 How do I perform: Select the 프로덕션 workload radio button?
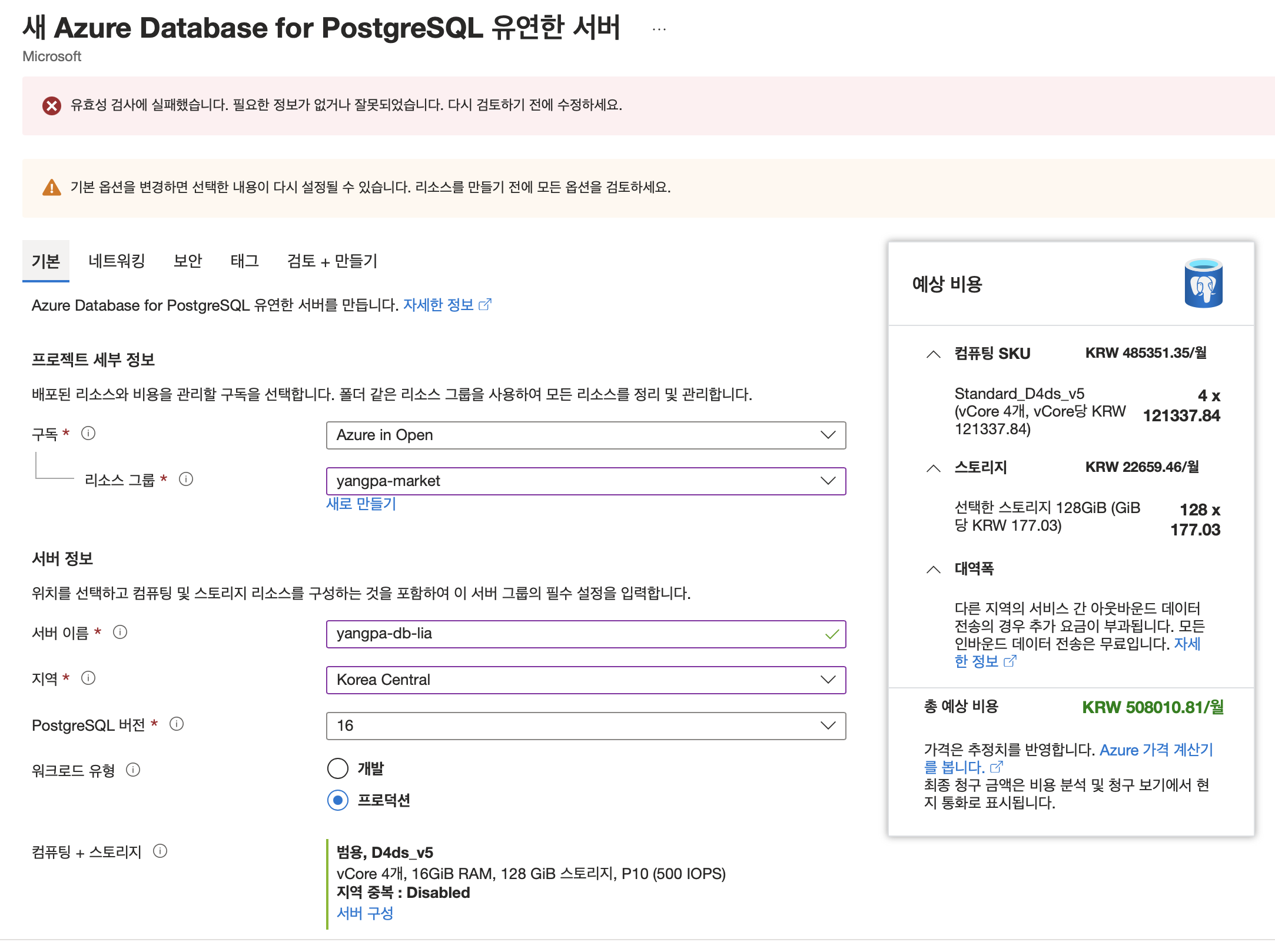[x=338, y=800]
